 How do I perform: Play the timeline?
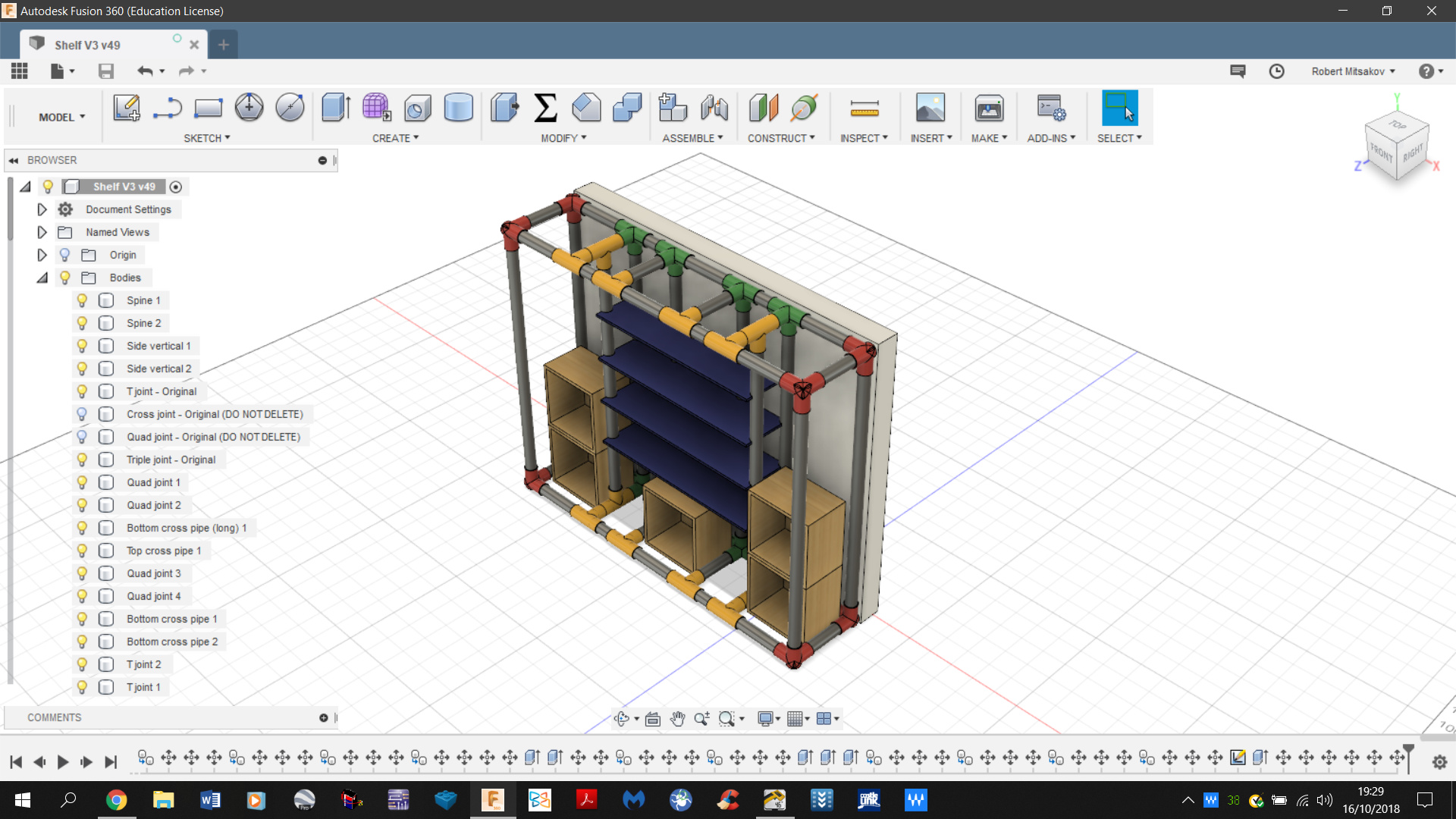(x=63, y=762)
